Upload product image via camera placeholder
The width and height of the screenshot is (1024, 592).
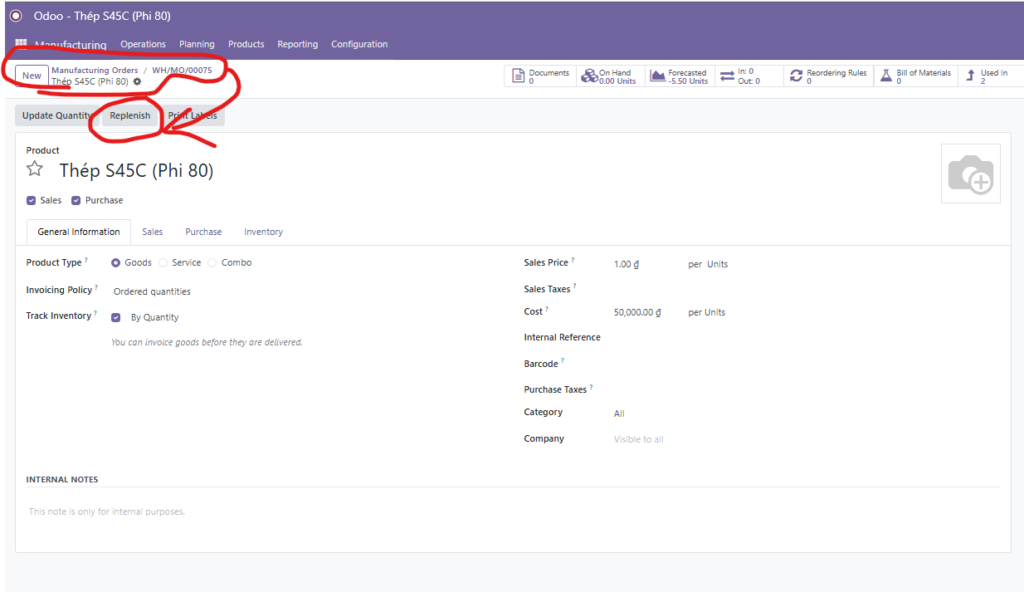pos(970,174)
